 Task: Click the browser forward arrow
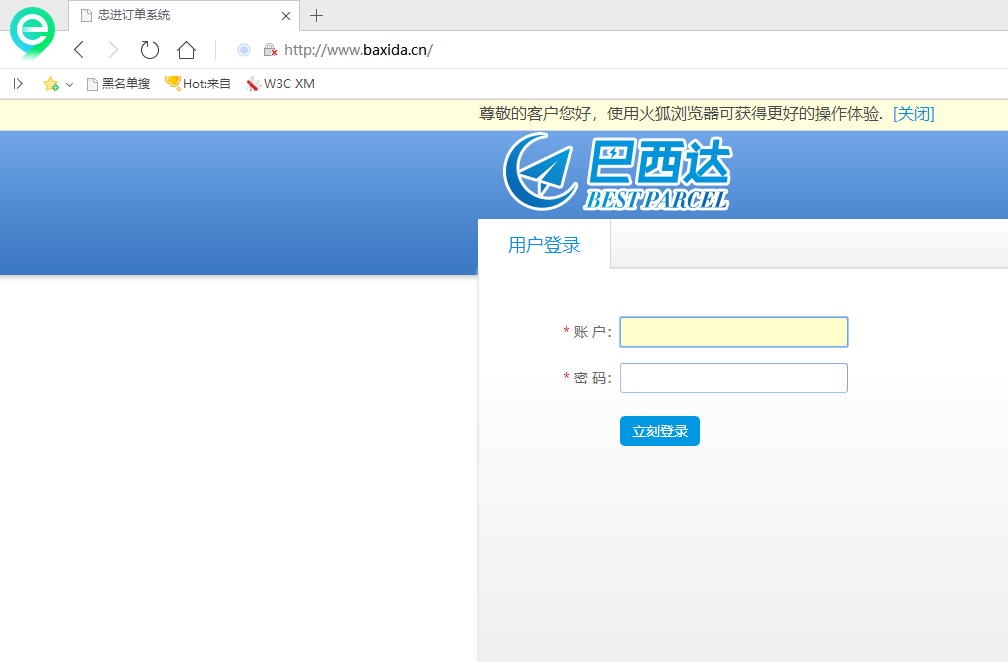(x=113, y=49)
